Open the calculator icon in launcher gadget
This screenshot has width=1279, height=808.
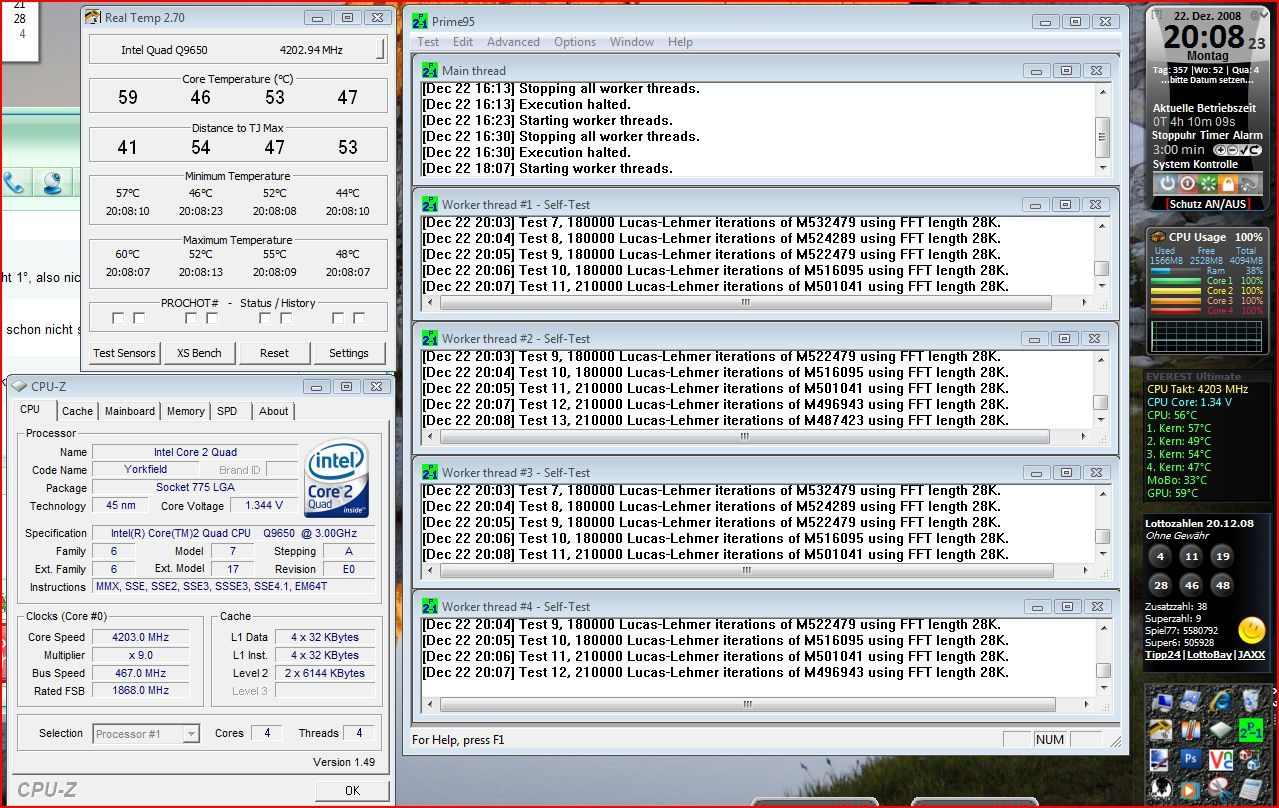point(1251,791)
